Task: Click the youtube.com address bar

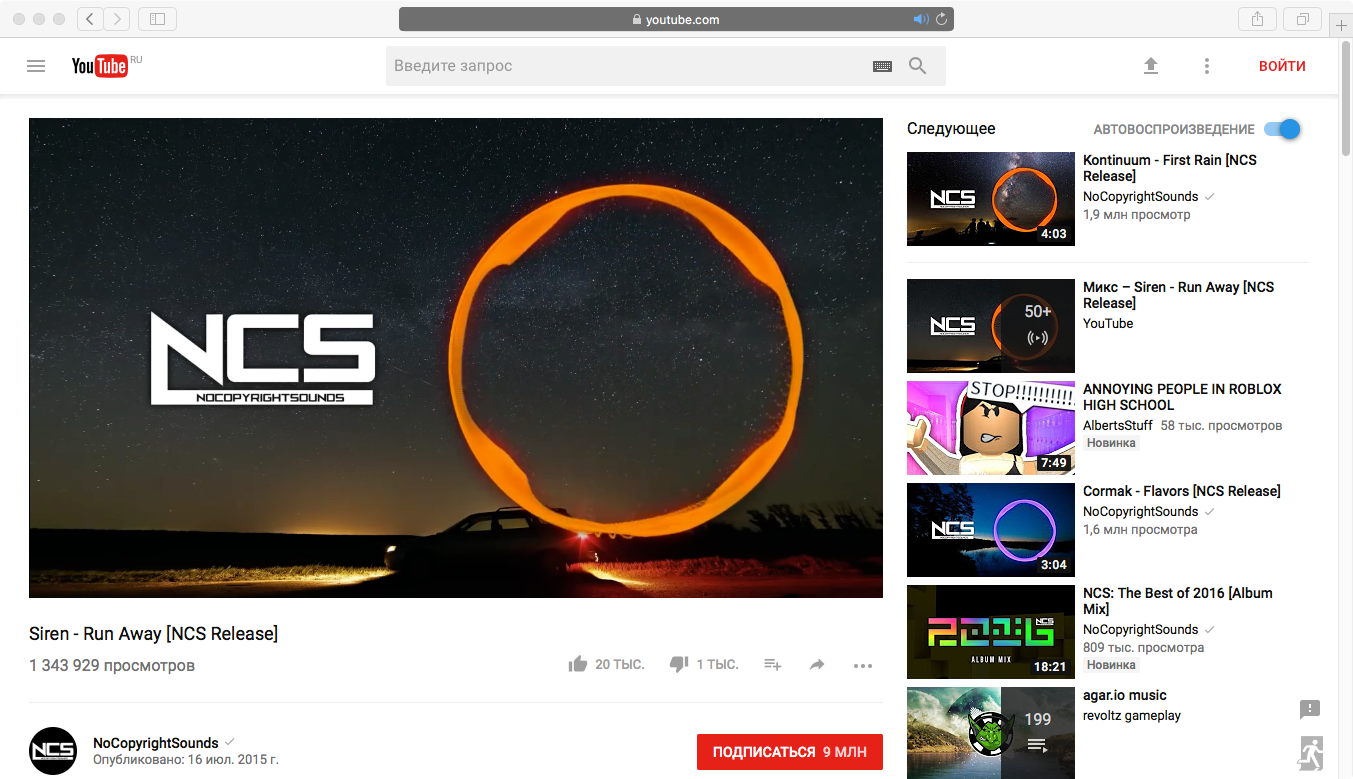Action: [x=676, y=19]
